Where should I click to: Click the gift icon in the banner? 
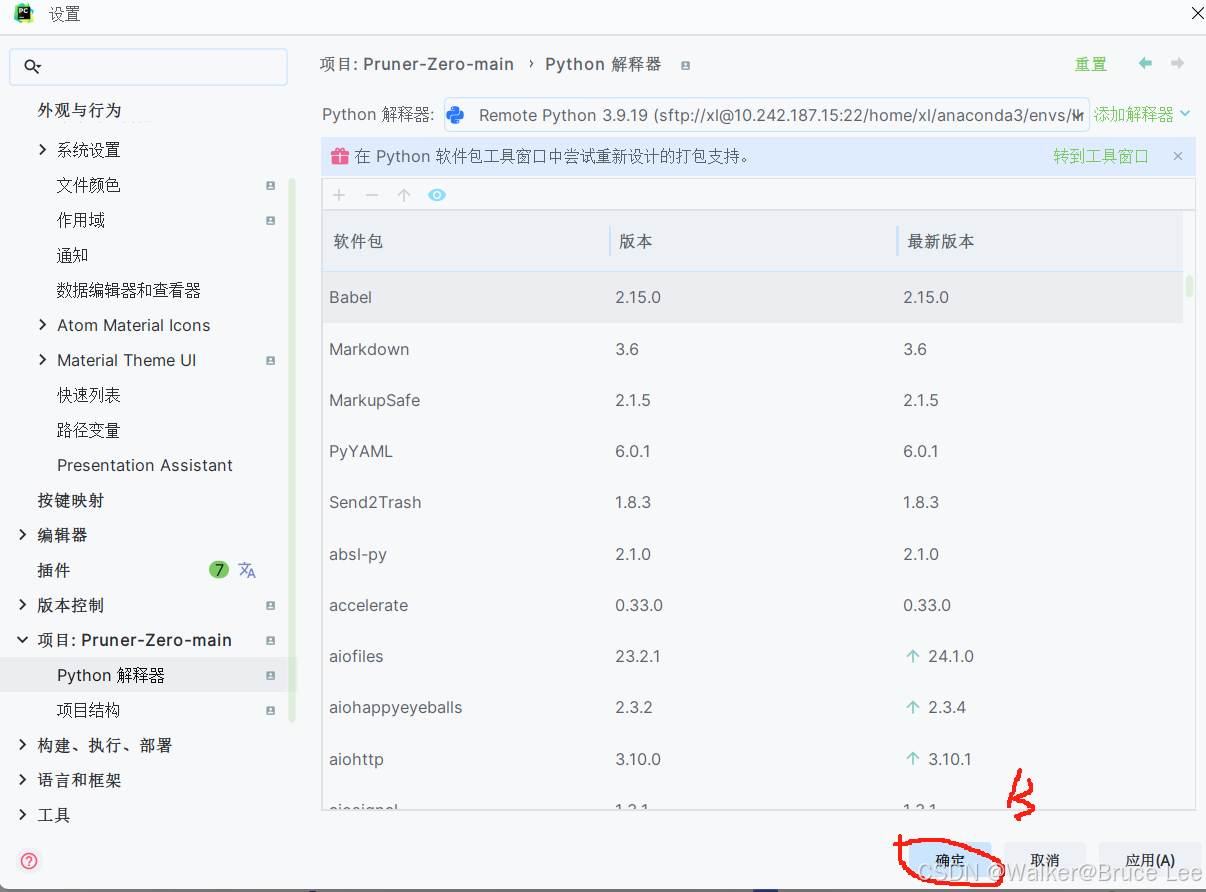pos(340,156)
